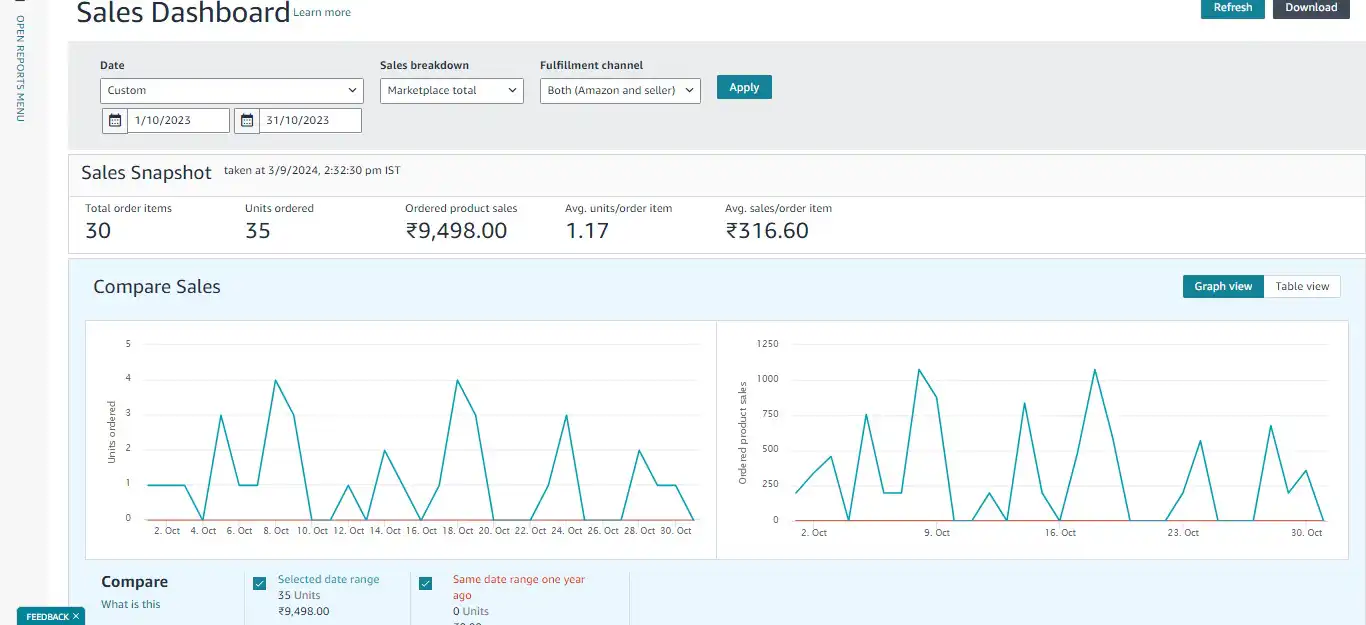Expand the Date range dropdown
Screen dimensions: 1366x625
coord(231,90)
